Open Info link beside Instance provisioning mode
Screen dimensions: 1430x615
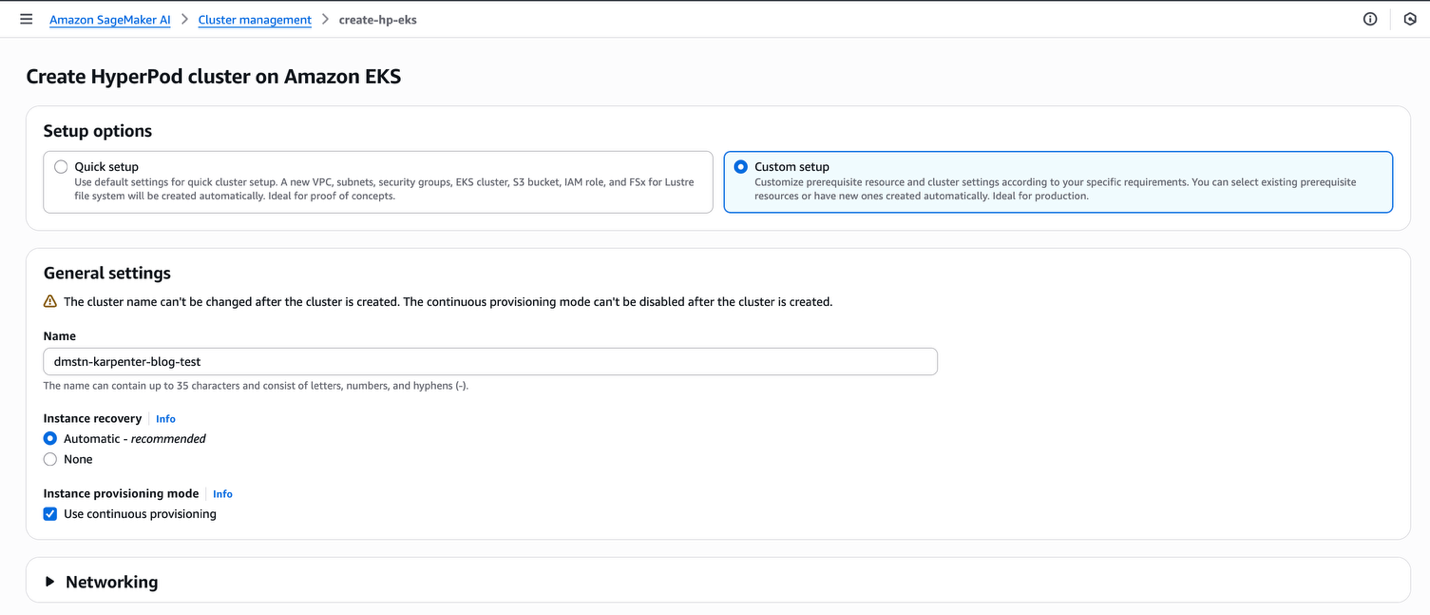[223, 494]
